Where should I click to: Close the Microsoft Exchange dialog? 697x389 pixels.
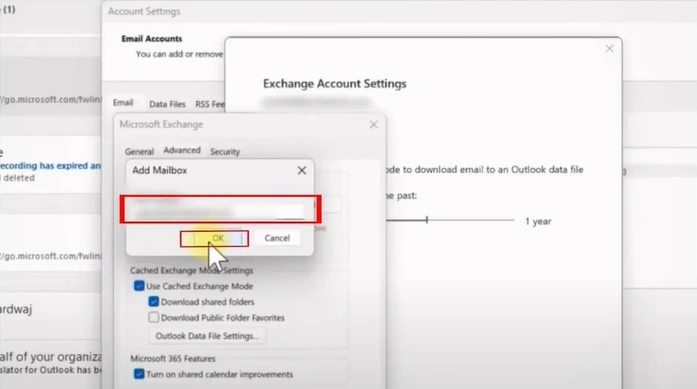(373, 124)
